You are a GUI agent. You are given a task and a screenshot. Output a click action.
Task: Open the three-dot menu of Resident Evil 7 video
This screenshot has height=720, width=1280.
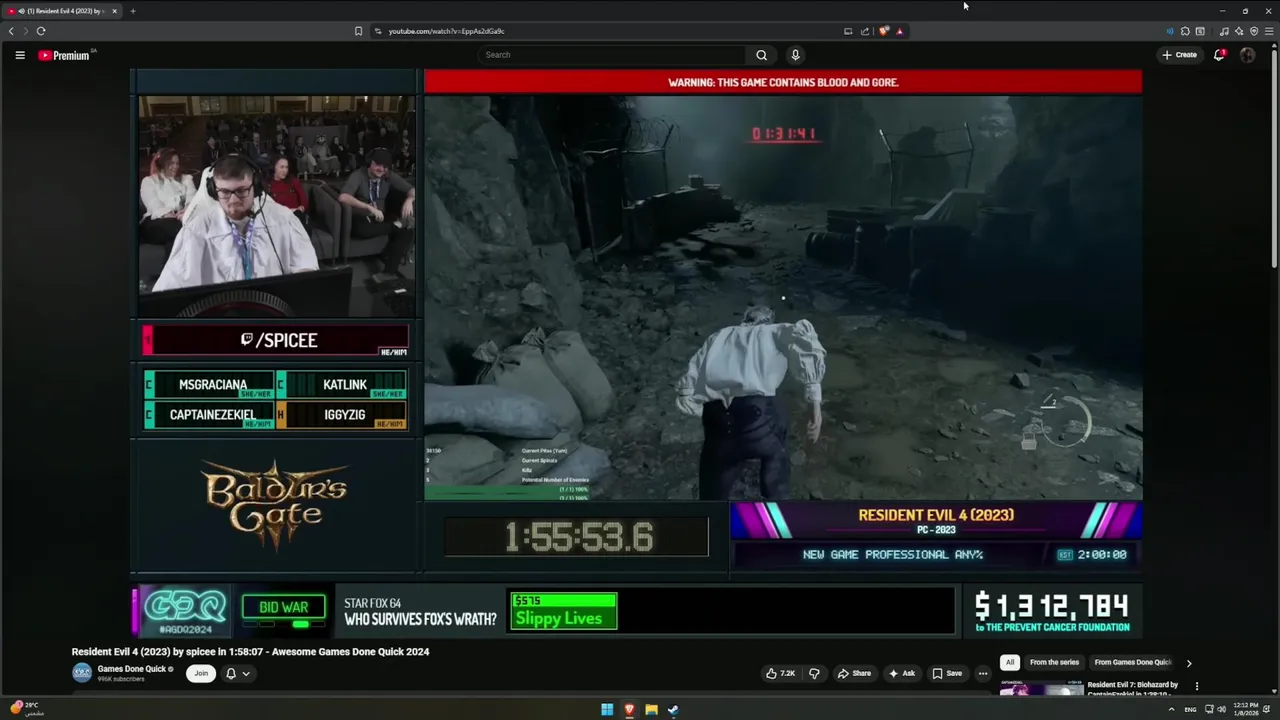pos(1197,686)
